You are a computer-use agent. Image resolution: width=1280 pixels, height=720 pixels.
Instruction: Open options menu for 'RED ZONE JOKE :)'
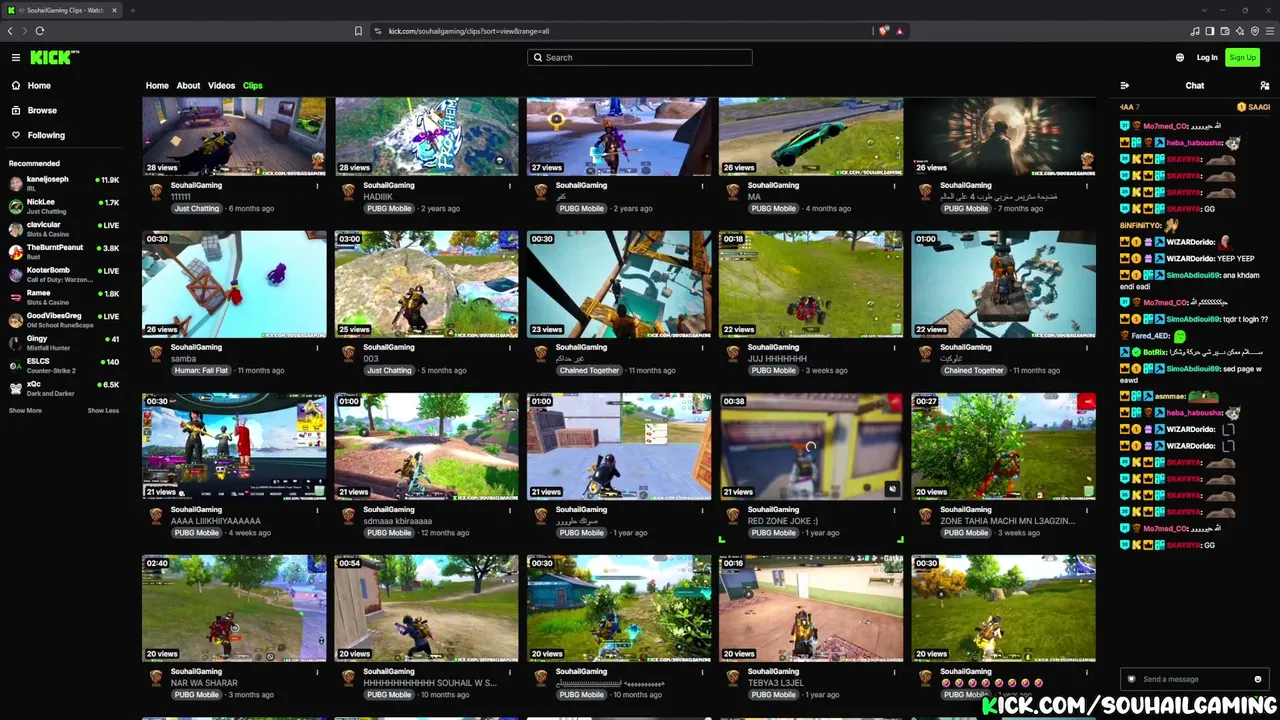point(894,510)
